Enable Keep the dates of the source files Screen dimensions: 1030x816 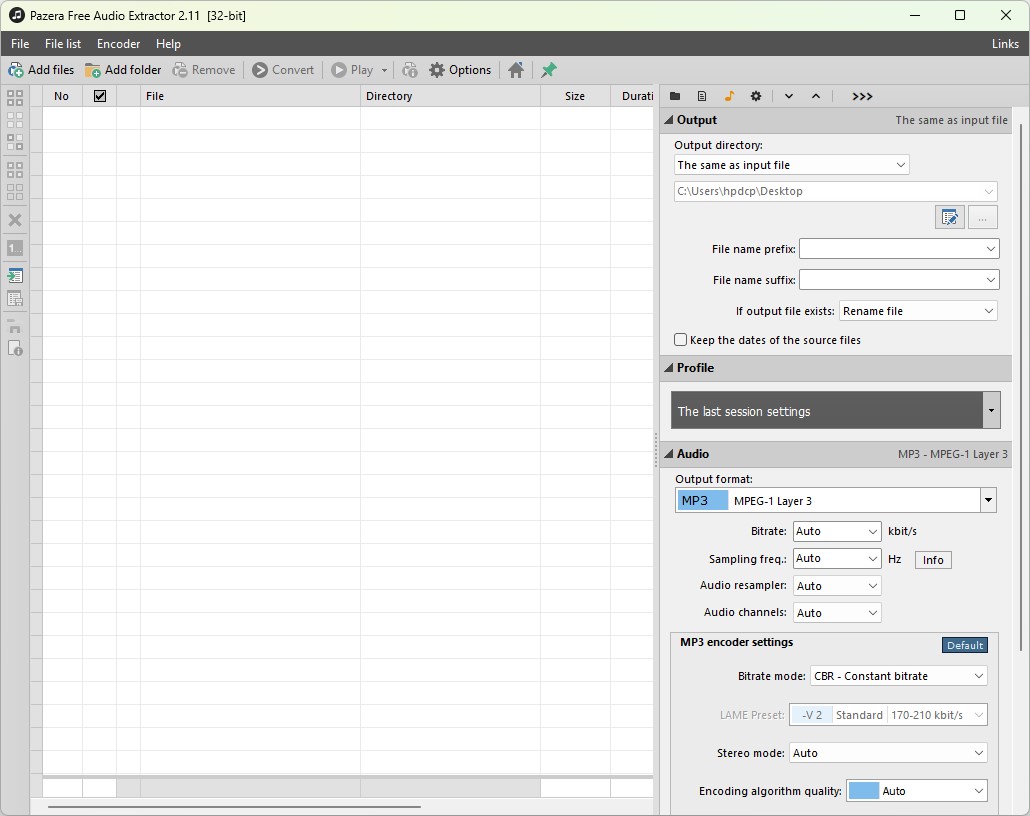(x=681, y=340)
